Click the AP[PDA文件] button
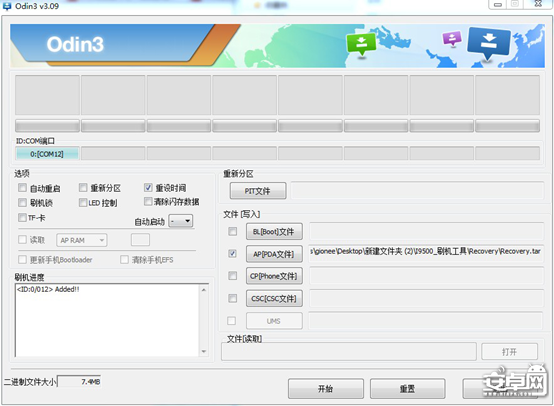Image resolution: width=554 pixels, height=406 pixels. [274, 254]
